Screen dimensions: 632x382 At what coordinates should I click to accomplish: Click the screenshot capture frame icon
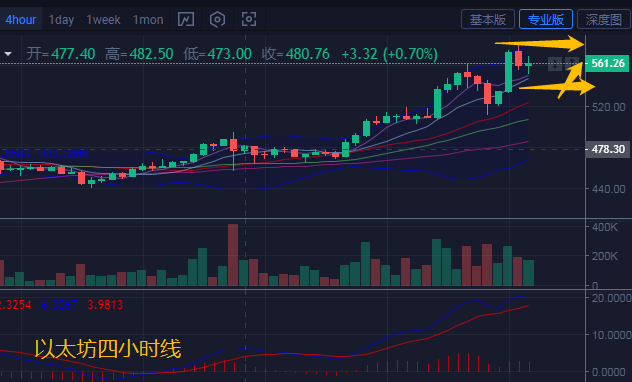249,19
